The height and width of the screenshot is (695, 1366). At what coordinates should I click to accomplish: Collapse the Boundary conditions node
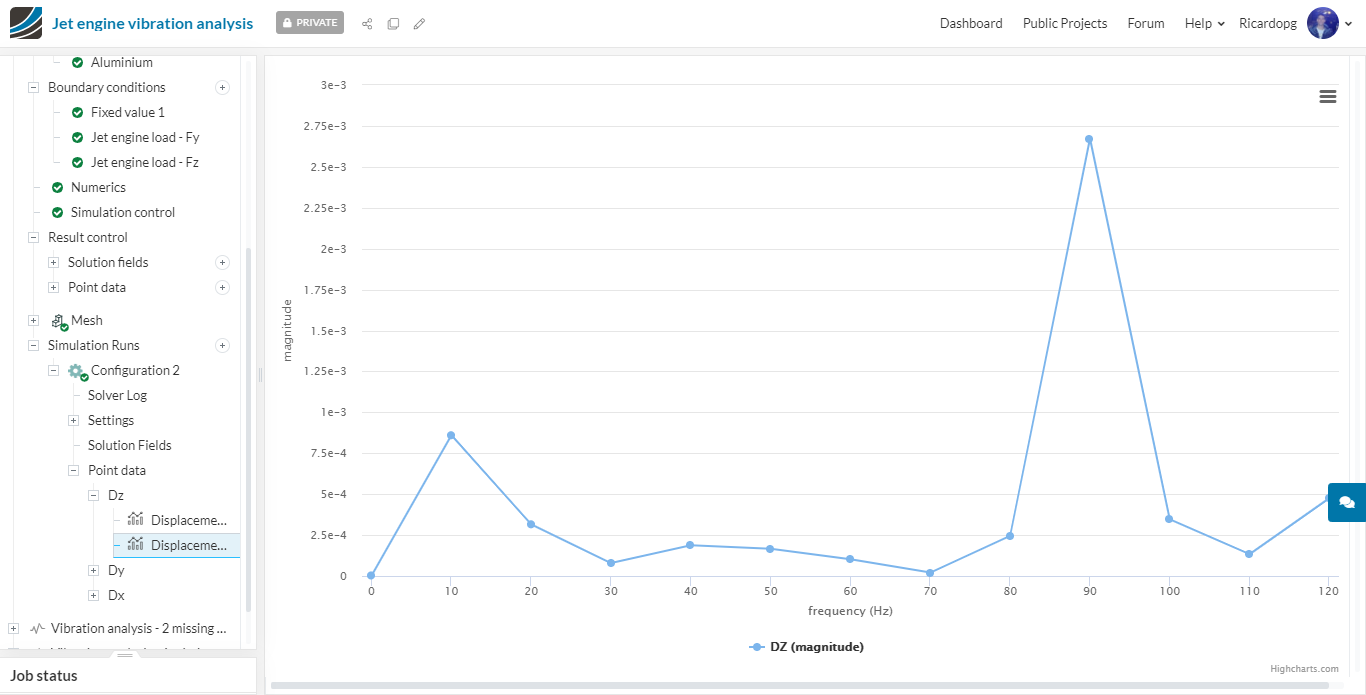pos(33,87)
